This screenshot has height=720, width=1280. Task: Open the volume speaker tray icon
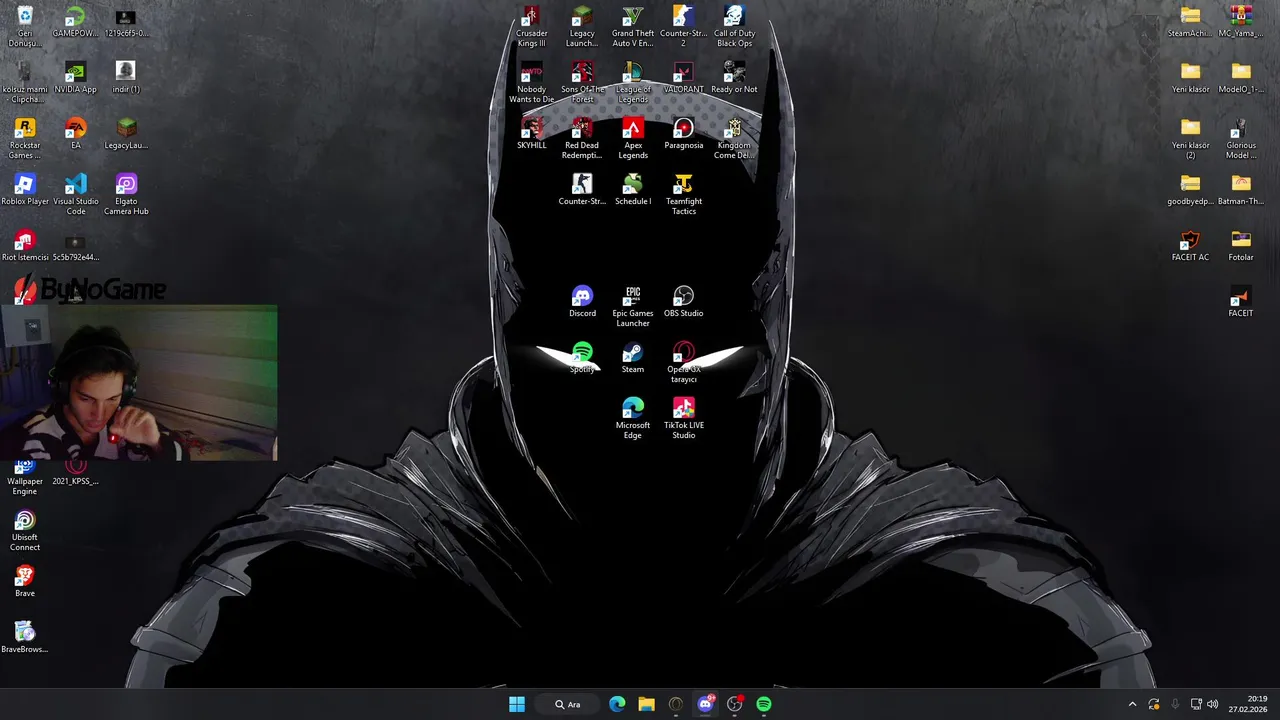(x=1213, y=704)
